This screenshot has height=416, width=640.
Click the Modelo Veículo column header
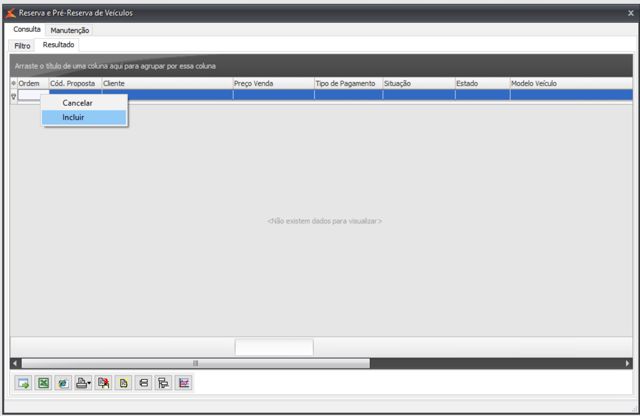(x=571, y=83)
